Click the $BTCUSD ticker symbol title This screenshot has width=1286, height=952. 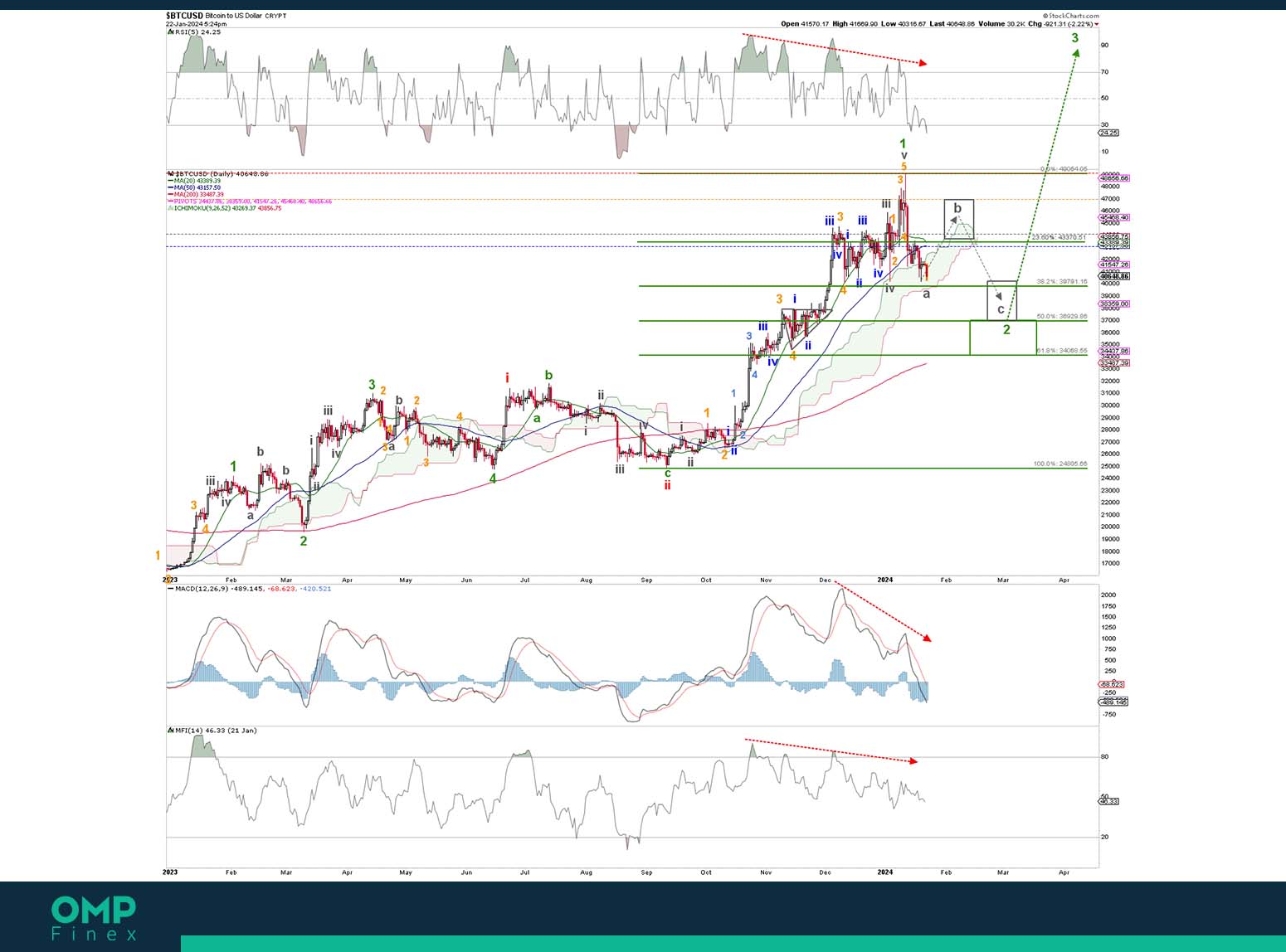tap(185, 16)
